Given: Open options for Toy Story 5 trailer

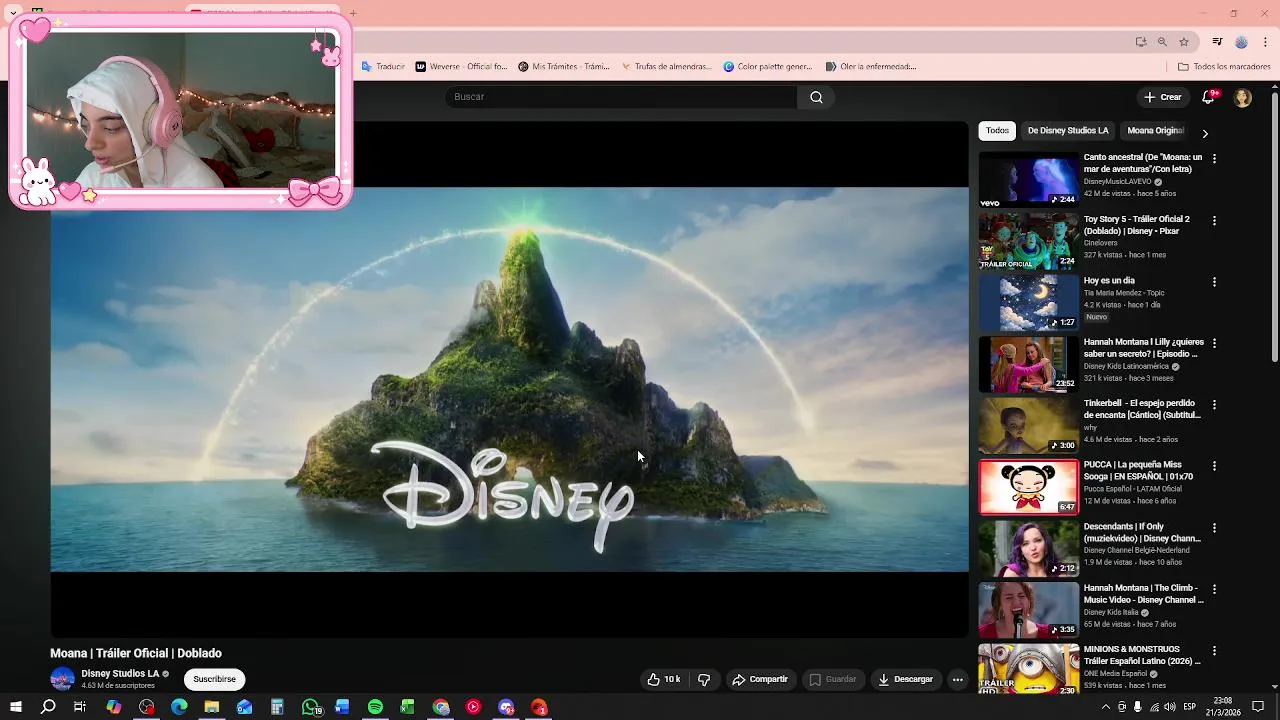Looking at the screenshot, I should pyautogui.click(x=1214, y=220).
